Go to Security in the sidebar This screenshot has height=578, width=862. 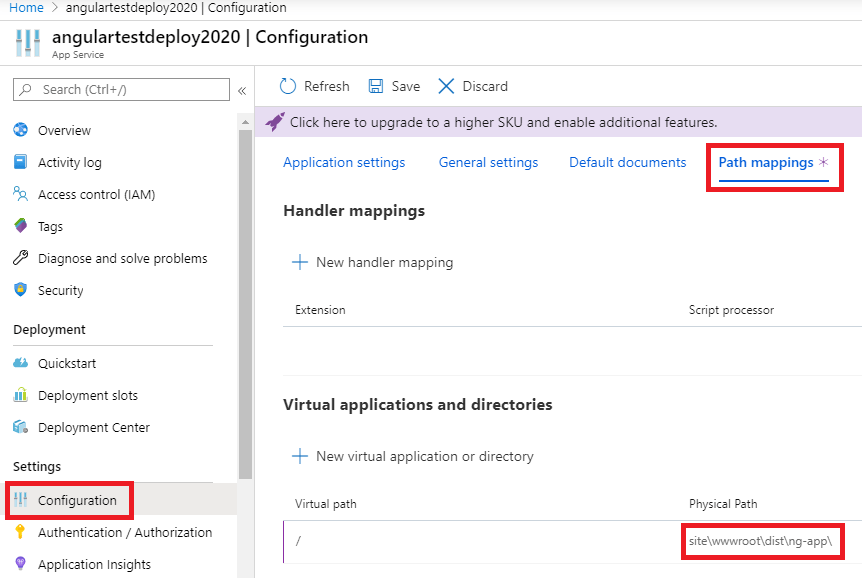pos(60,291)
